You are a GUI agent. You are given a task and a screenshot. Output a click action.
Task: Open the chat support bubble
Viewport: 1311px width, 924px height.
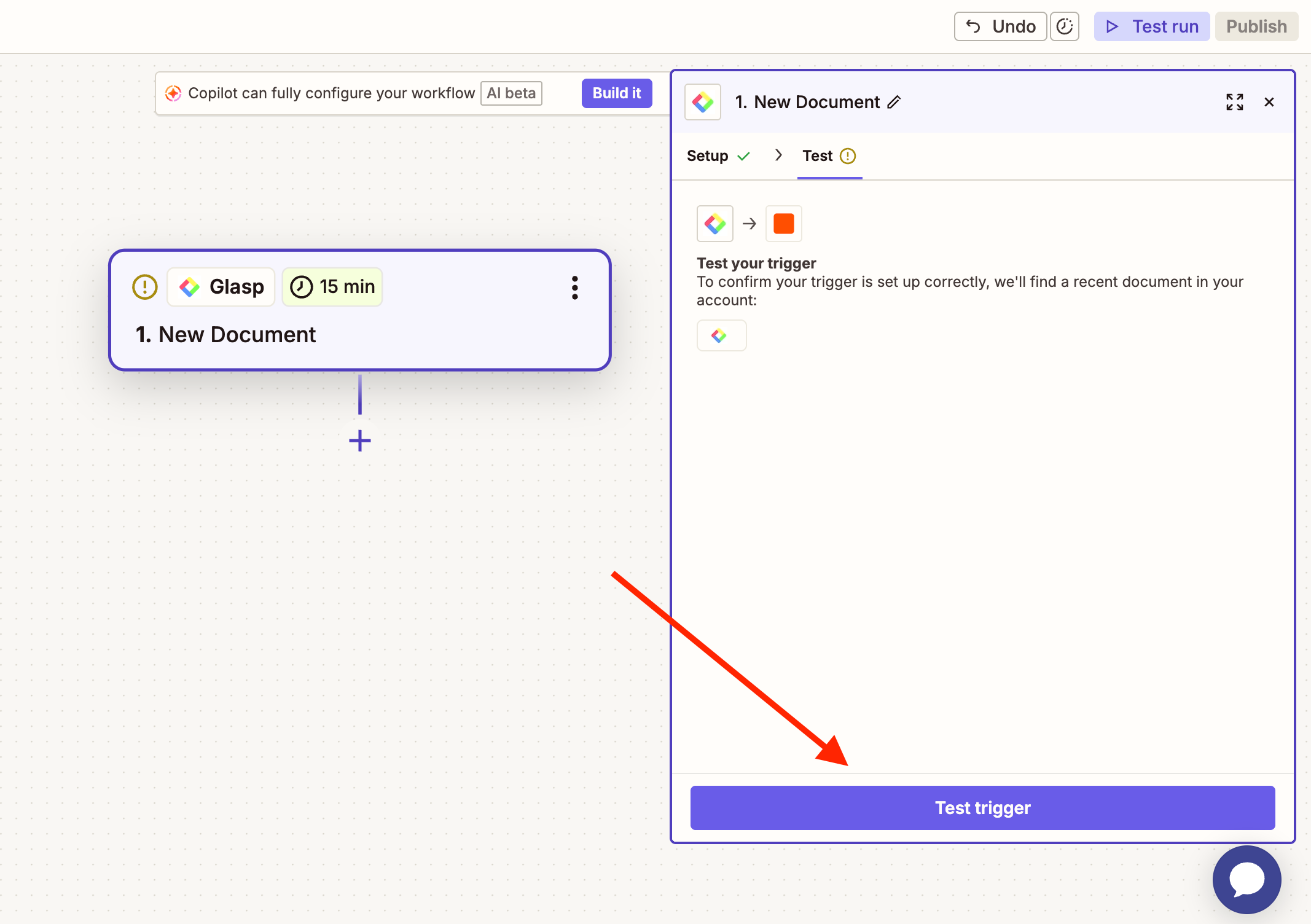1246,879
